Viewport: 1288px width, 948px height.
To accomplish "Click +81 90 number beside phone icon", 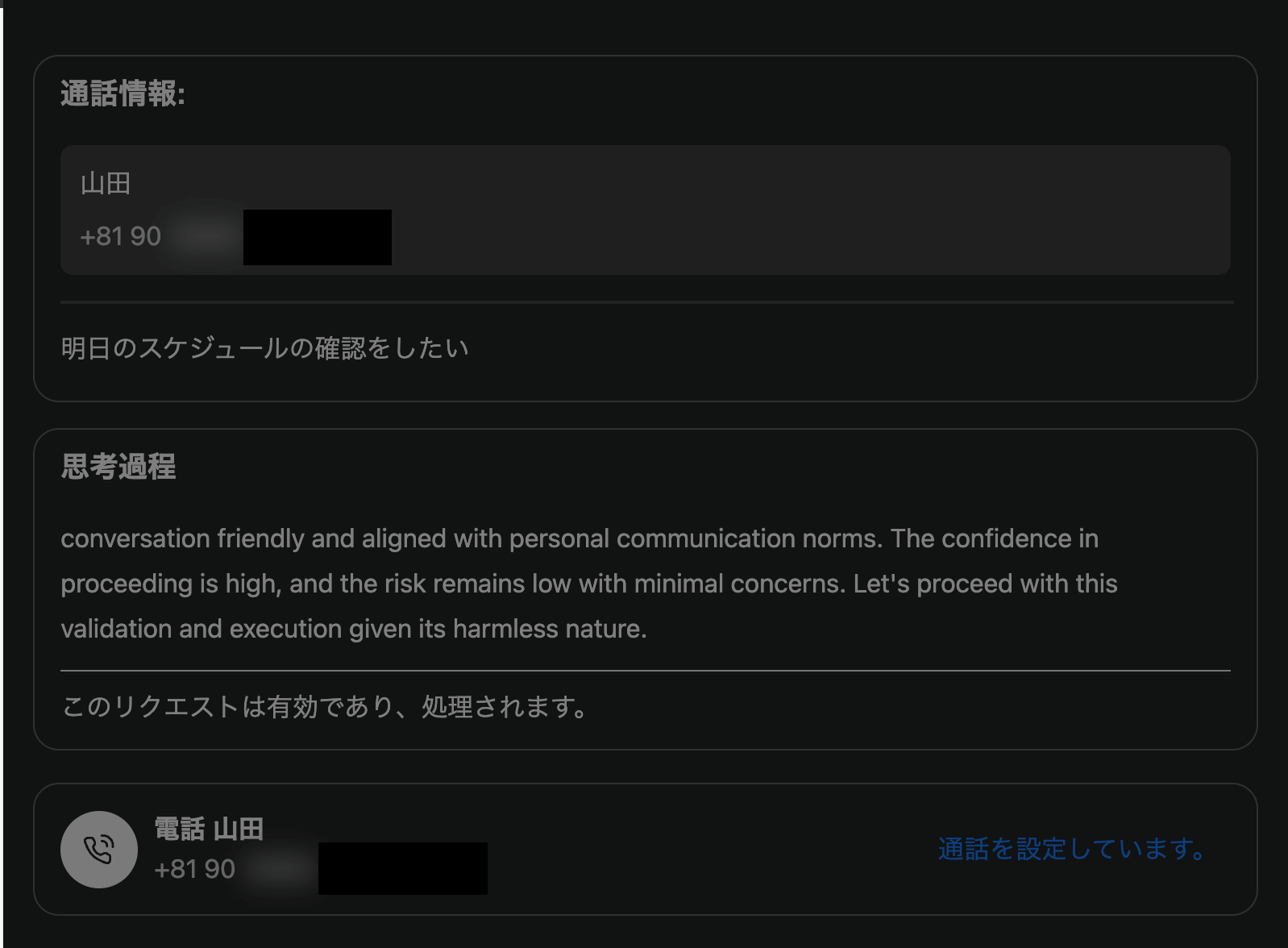I will click(x=194, y=869).
